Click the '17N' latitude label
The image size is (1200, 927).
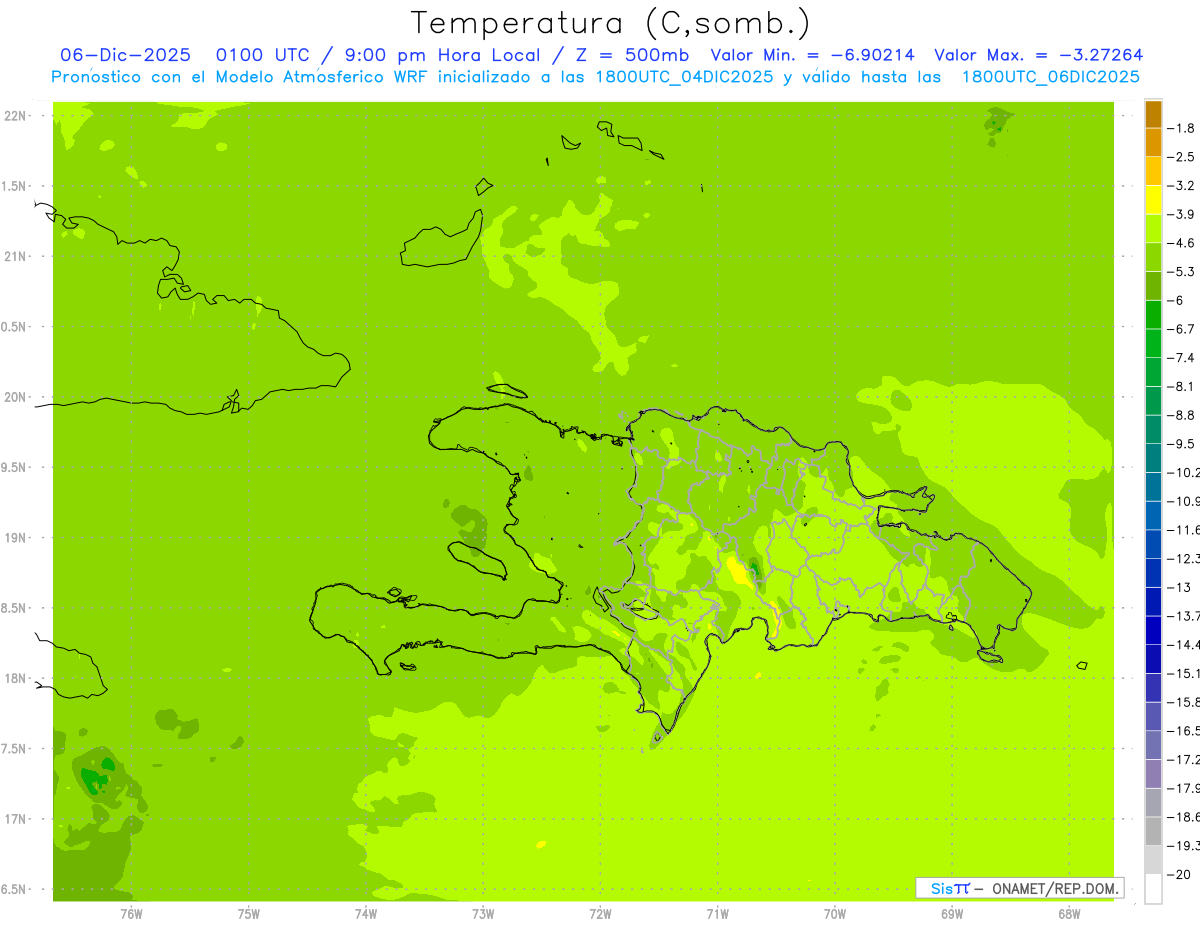16,819
